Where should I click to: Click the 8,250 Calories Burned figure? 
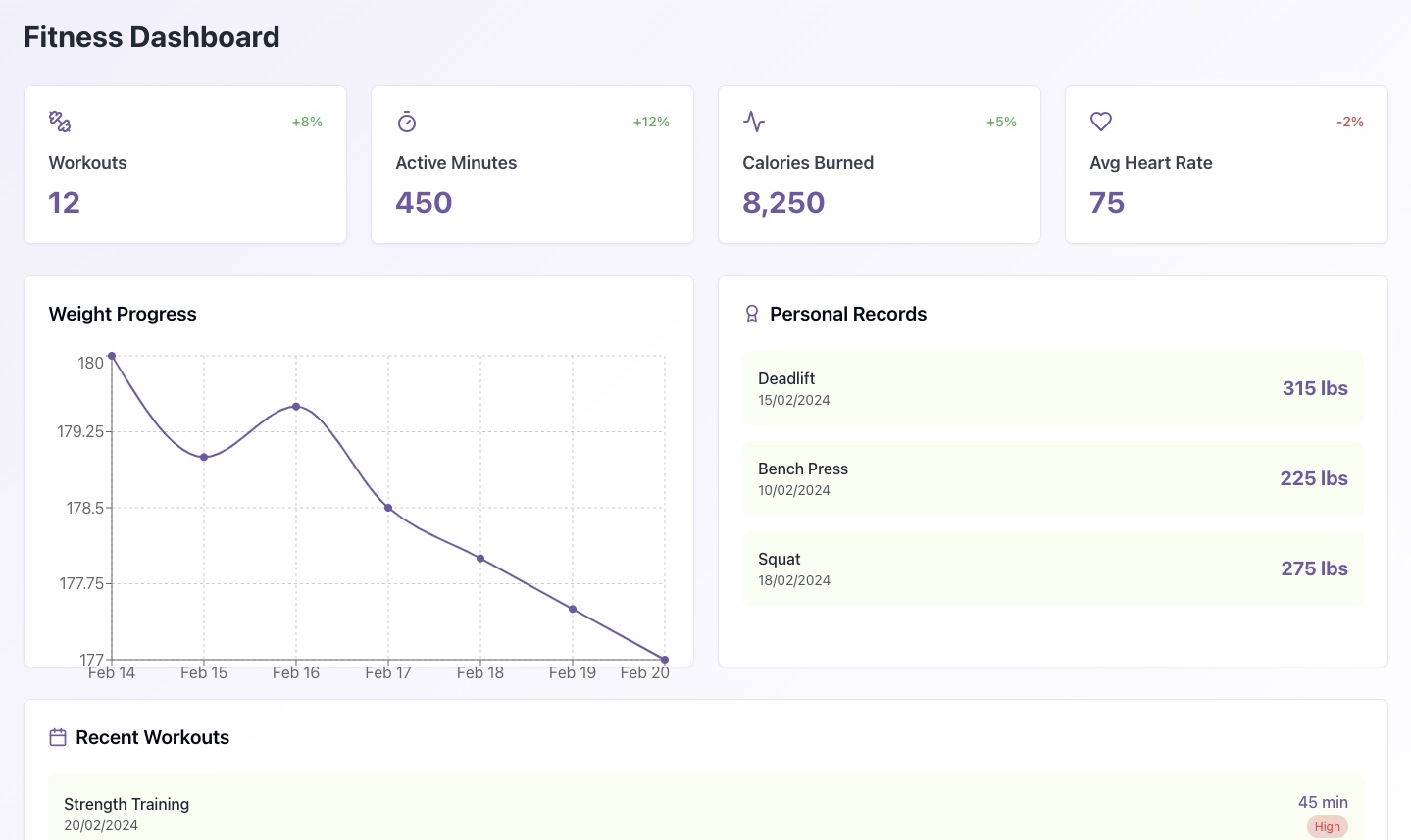coord(783,202)
